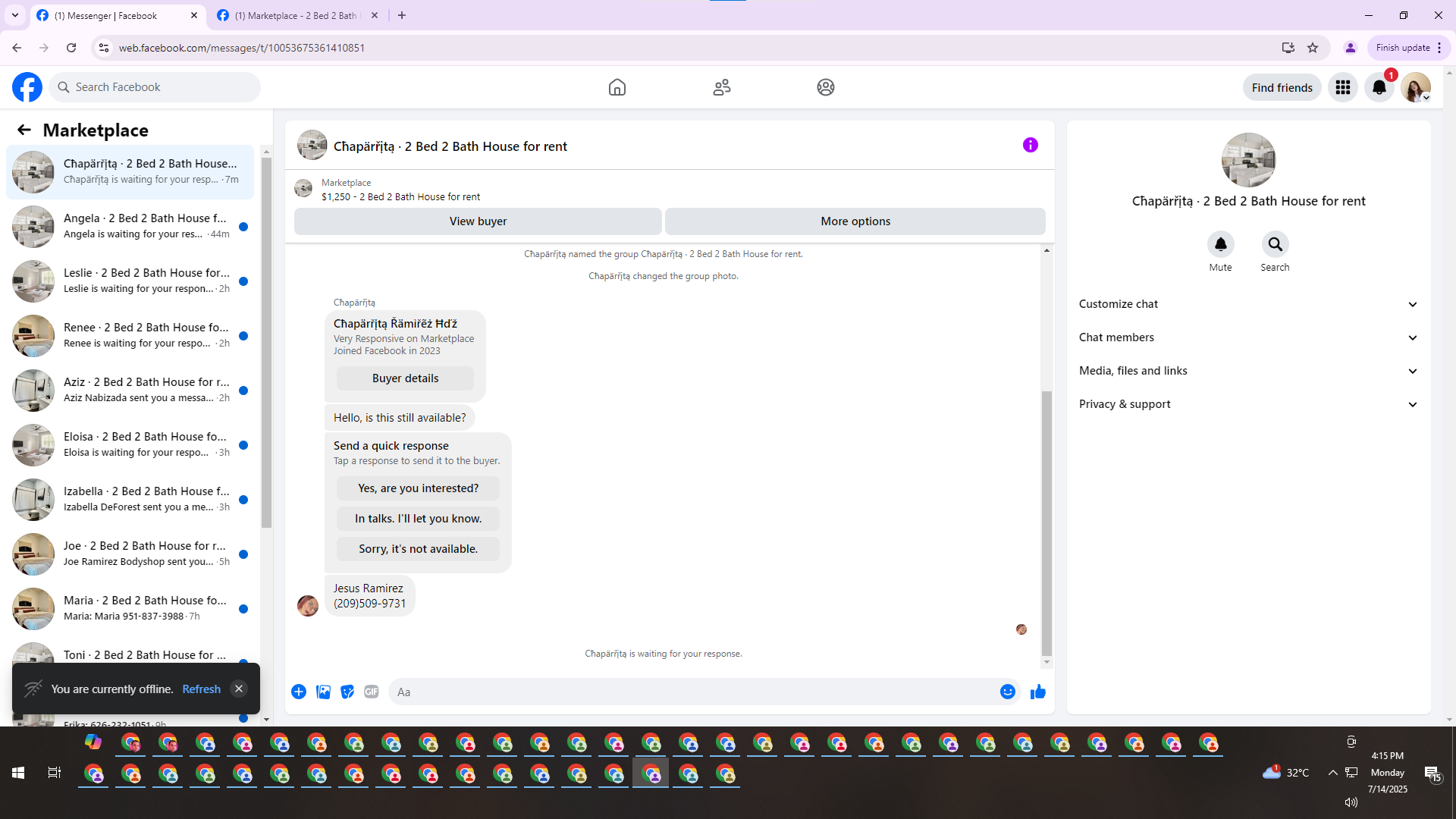Expand the Chat members section
The width and height of the screenshot is (1456, 819).
click(x=1248, y=337)
